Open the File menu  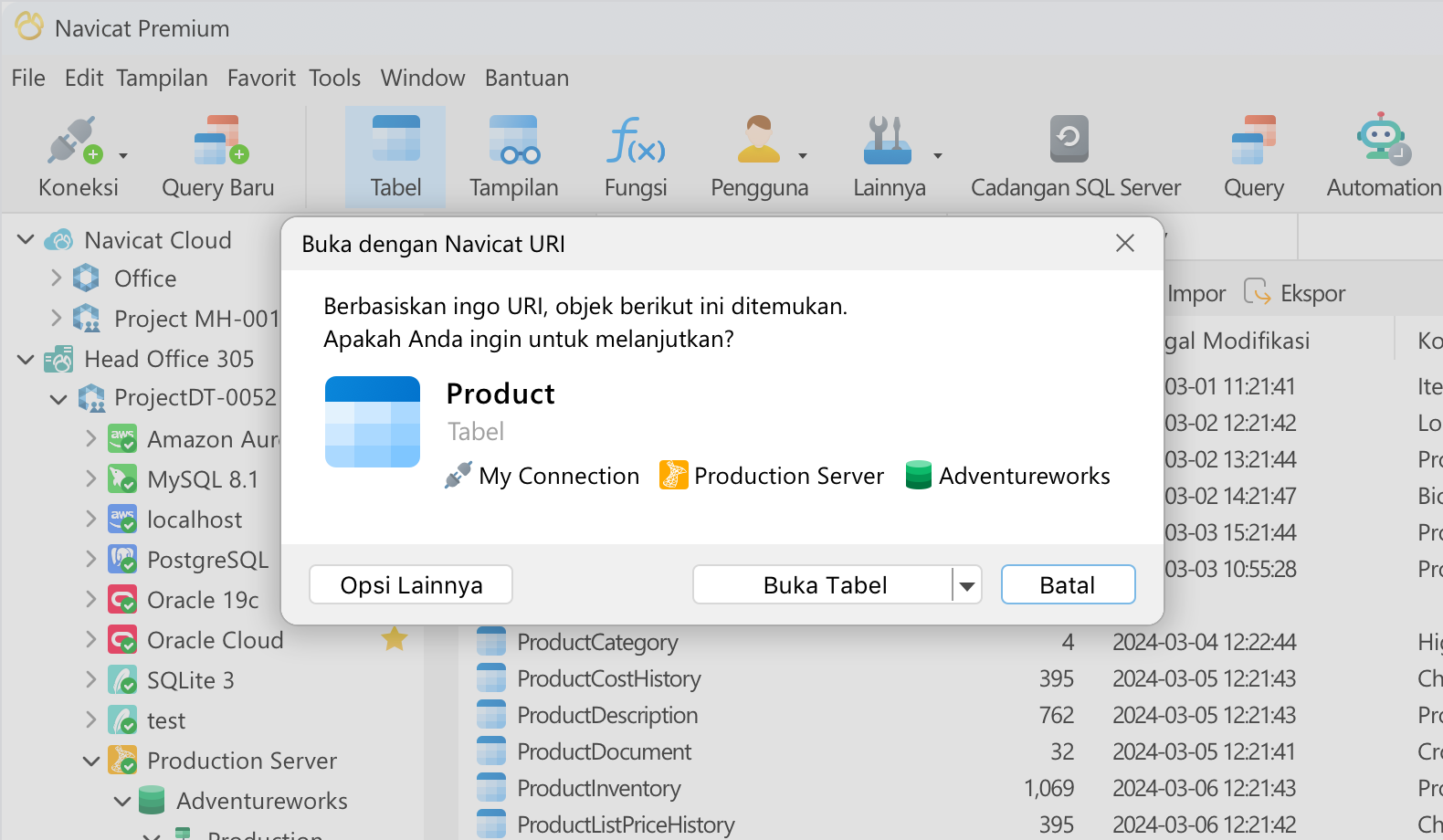[x=28, y=79]
